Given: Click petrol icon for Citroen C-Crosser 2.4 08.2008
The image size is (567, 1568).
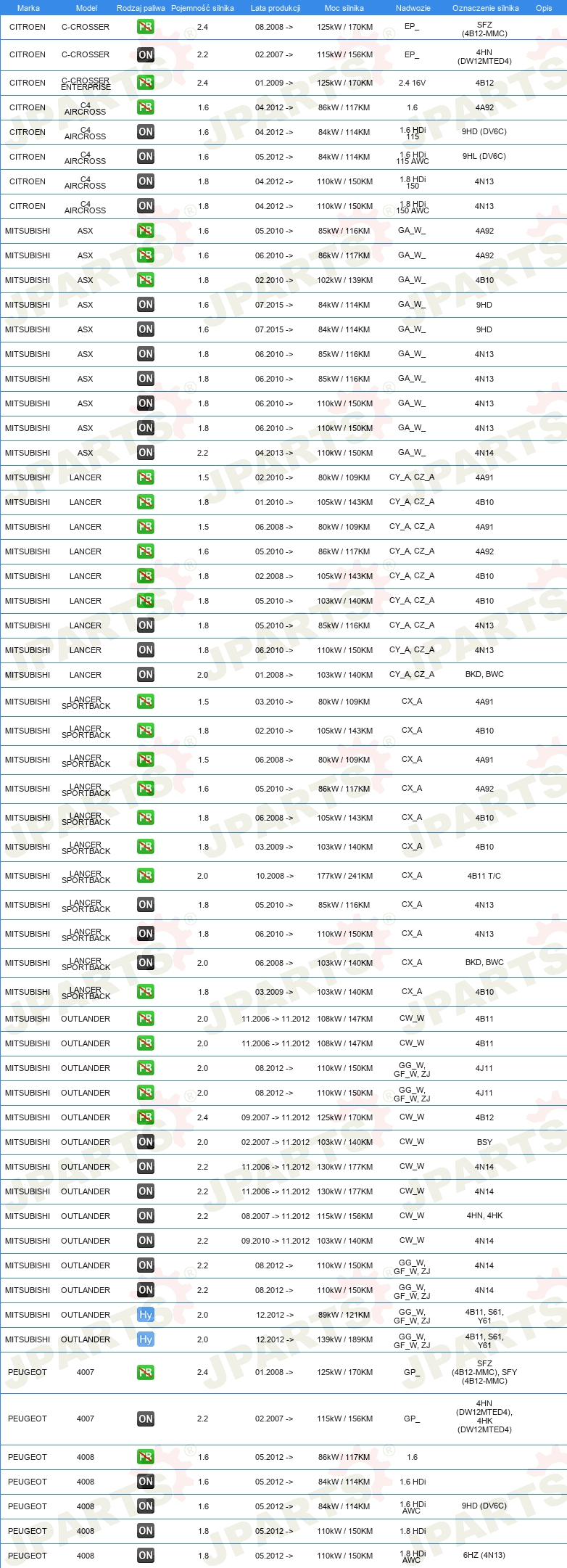Looking at the screenshot, I should pos(146,27).
